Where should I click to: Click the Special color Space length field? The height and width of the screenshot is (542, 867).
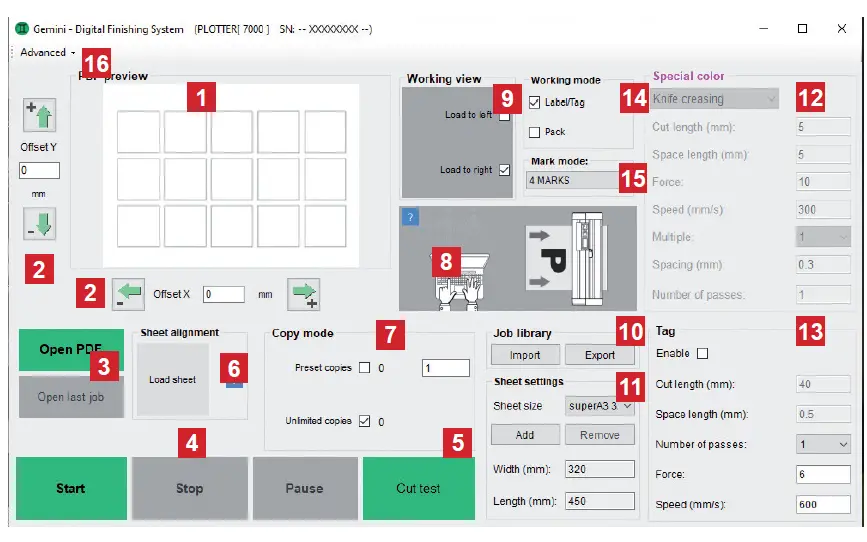tap(823, 154)
